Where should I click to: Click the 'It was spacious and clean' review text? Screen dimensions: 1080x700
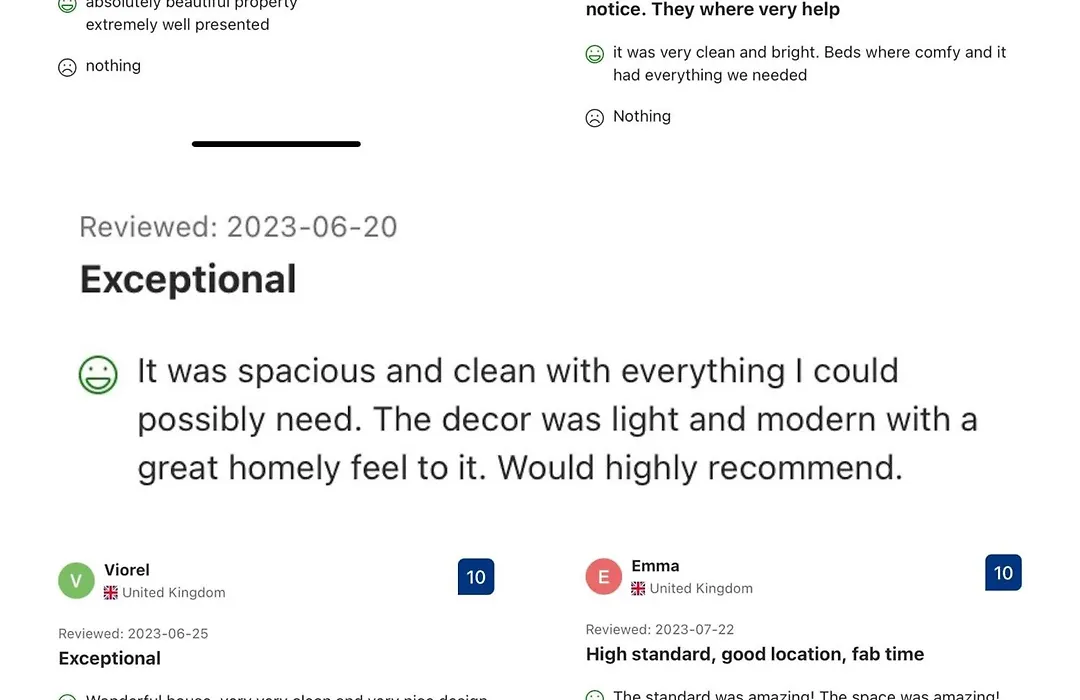pyautogui.click(x=557, y=419)
